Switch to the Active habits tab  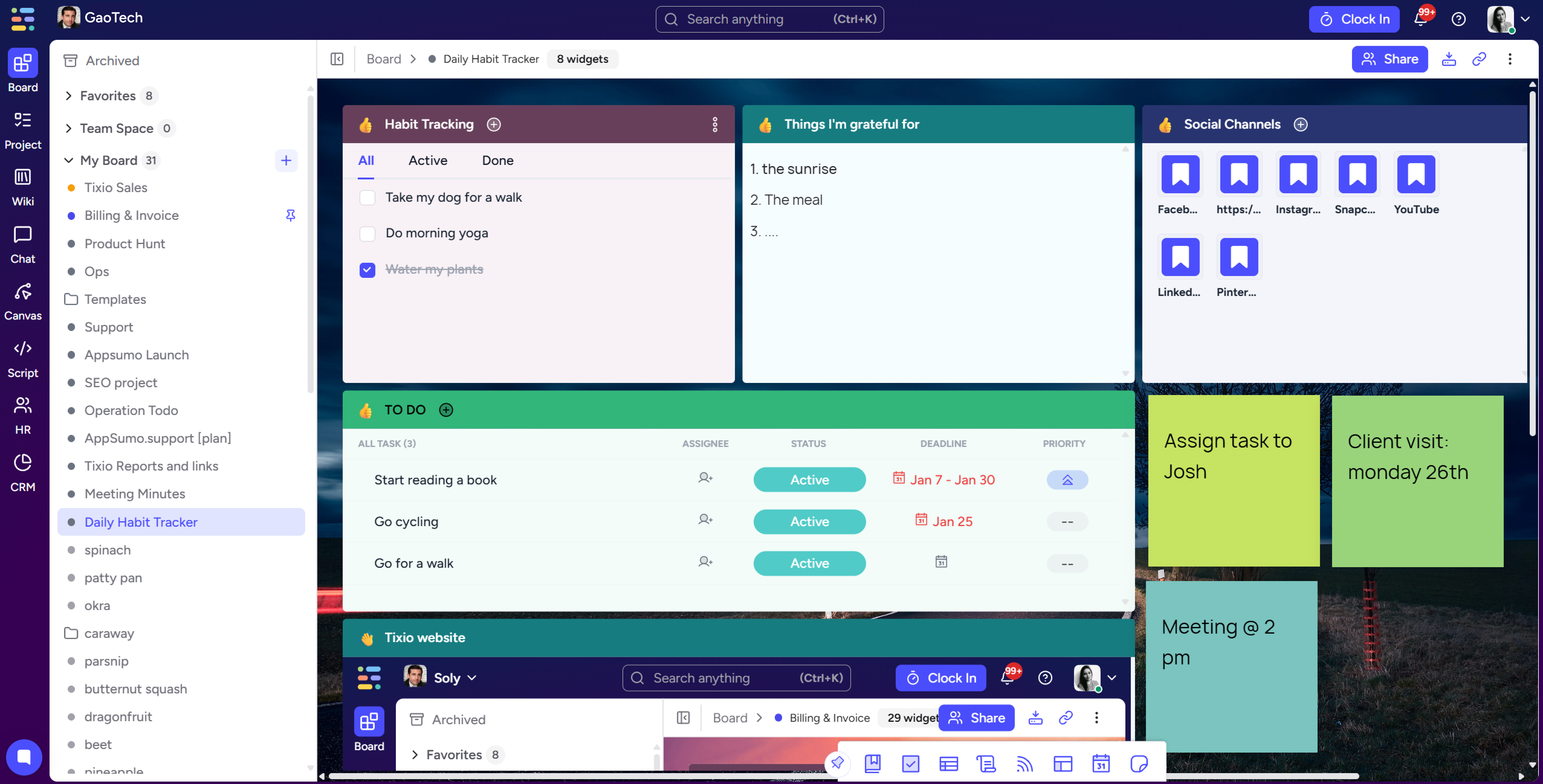coord(428,160)
